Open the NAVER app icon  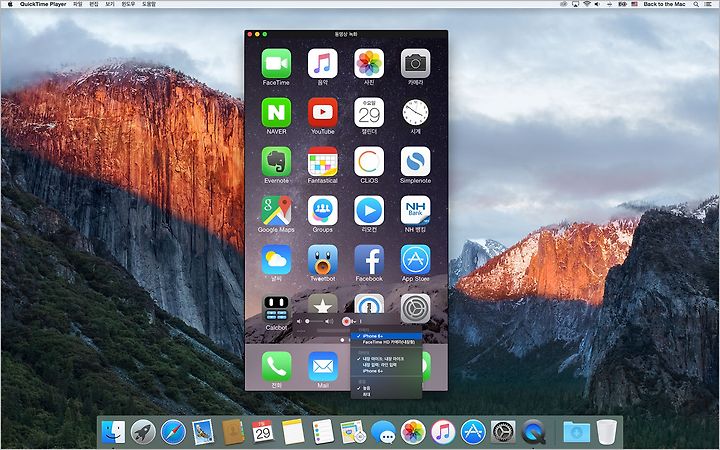(276, 112)
